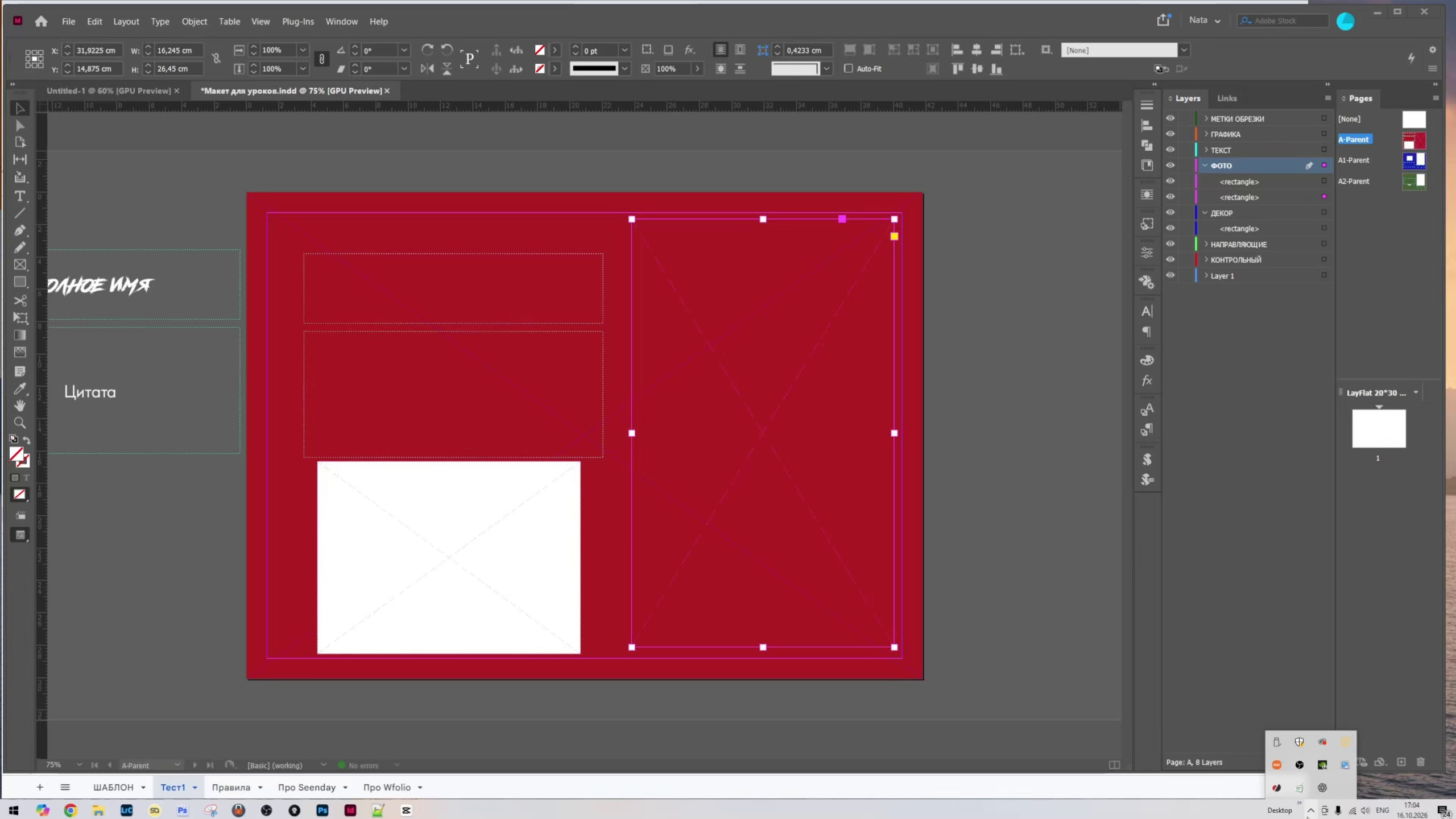The width and height of the screenshot is (1456, 819).
Task: Hide the ТЕКСТ layer
Action: point(1170,150)
